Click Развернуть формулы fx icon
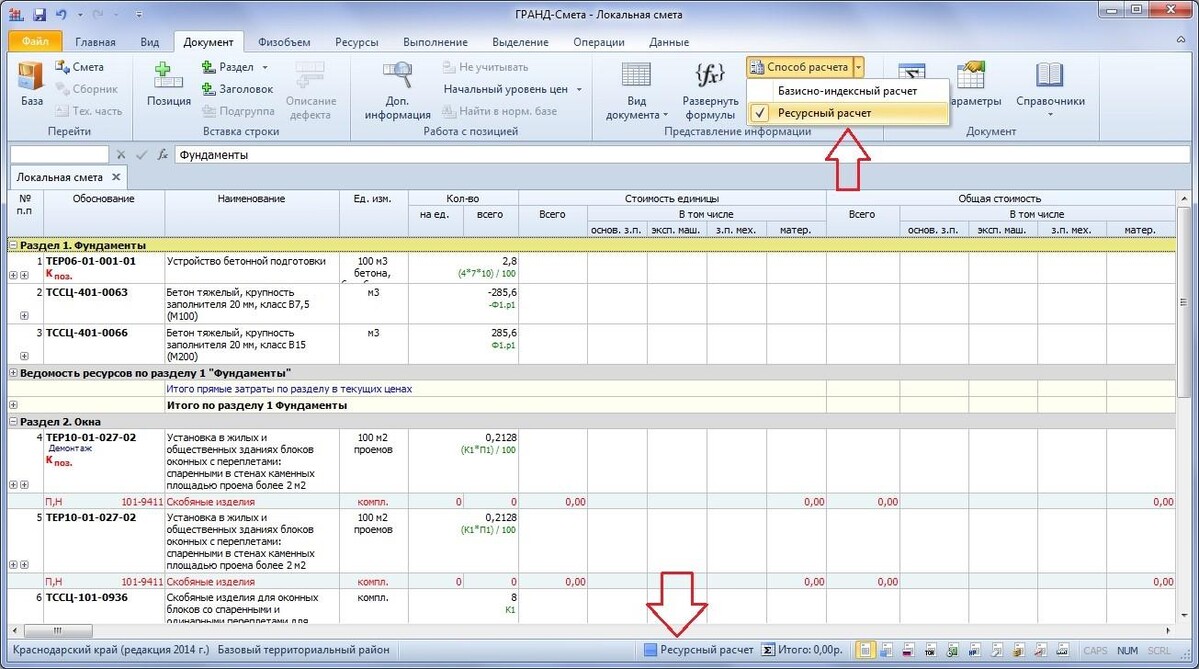Screen dimensions: 1199x669 tap(709, 78)
